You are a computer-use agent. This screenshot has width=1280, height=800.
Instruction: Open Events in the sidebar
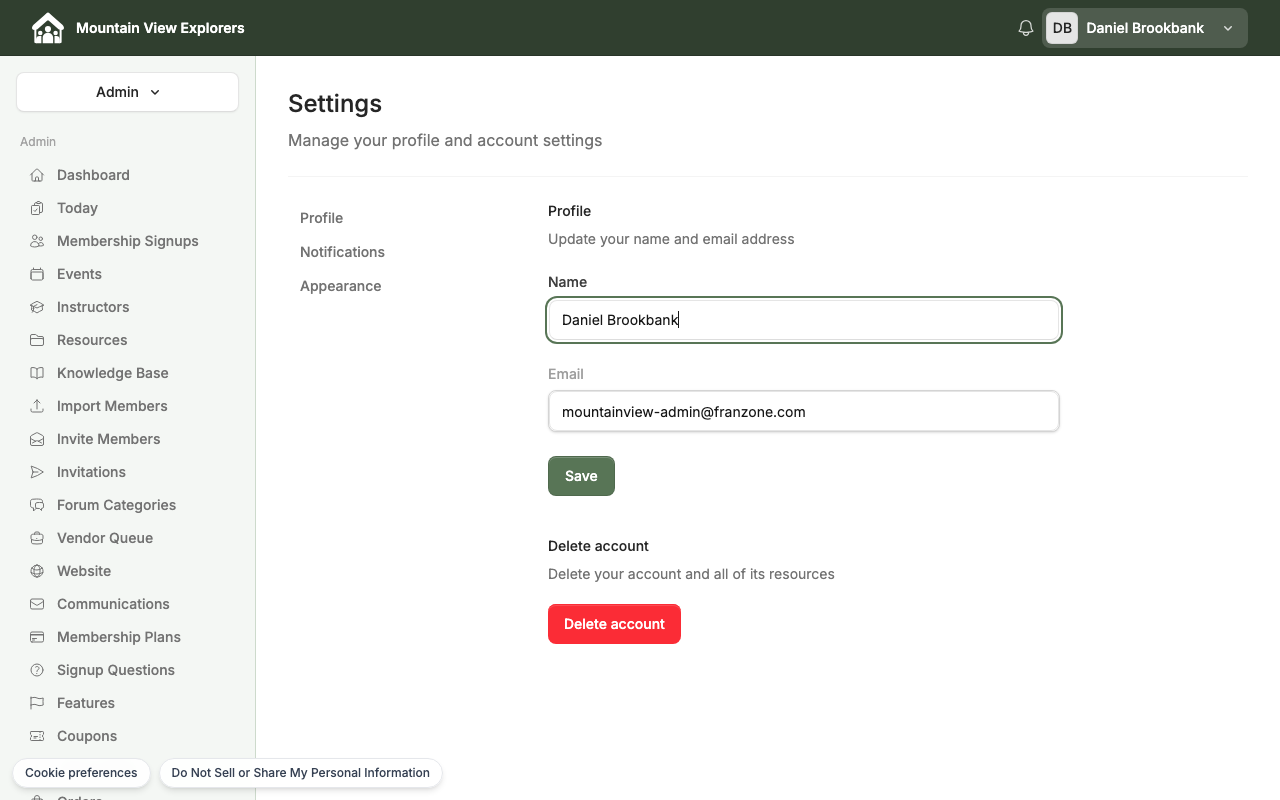coord(79,274)
